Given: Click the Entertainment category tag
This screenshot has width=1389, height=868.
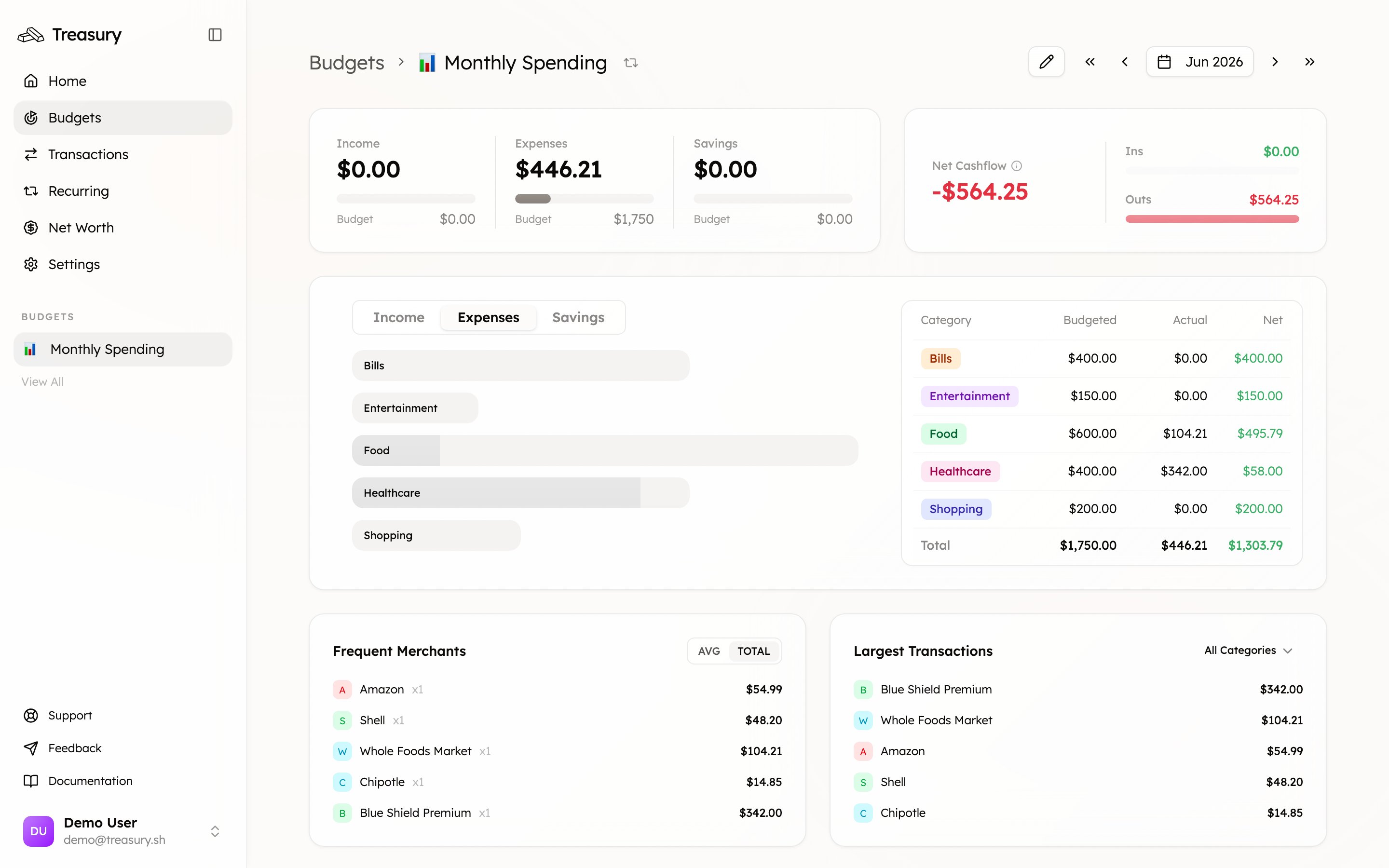Looking at the screenshot, I should 969,396.
